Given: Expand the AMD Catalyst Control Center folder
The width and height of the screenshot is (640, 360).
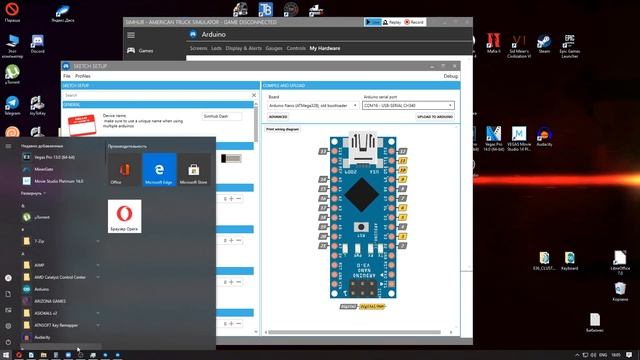Looking at the screenshot, I should (61, 277).
